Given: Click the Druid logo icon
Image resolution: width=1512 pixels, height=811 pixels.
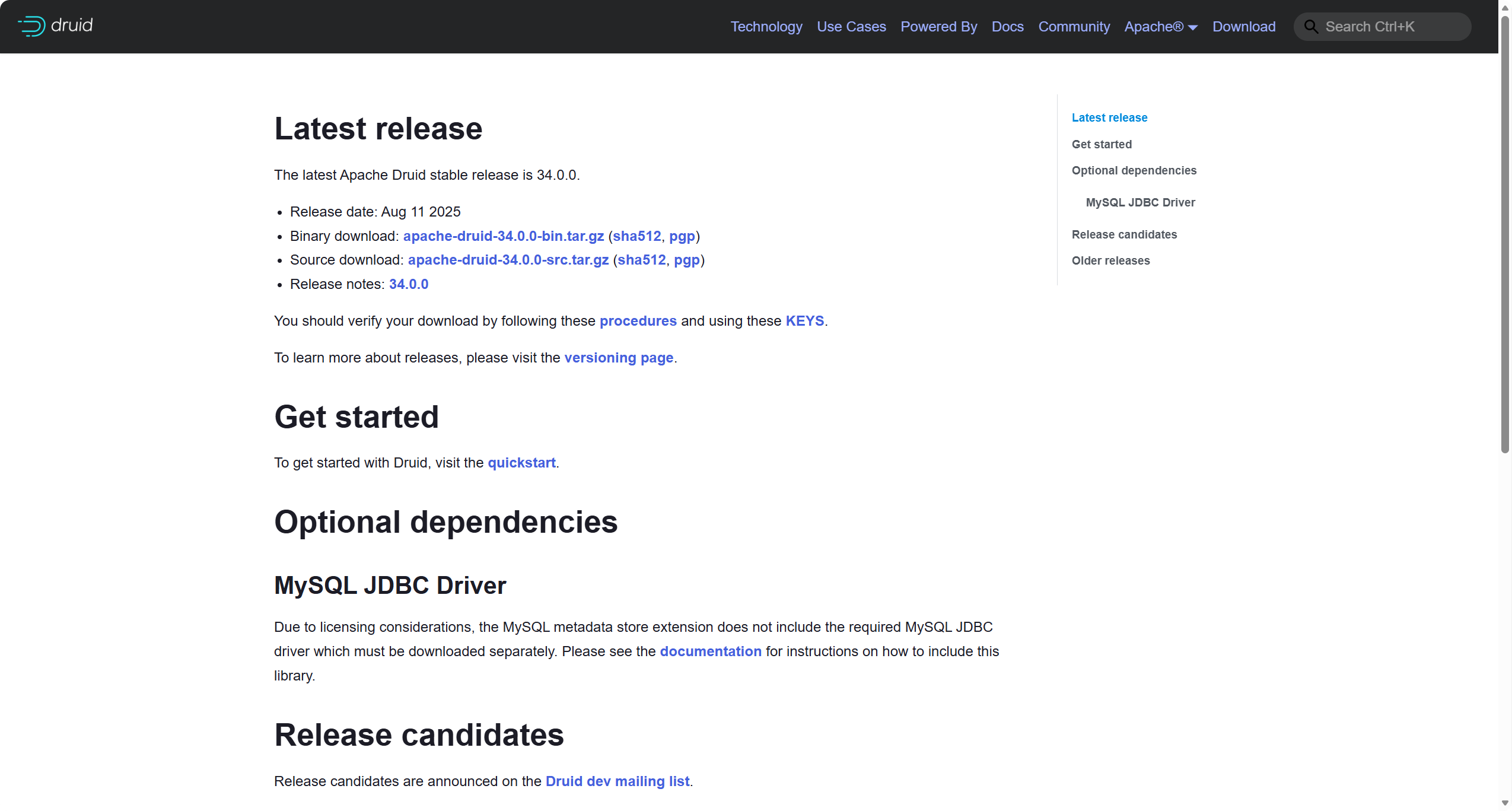Looking at the screenshot, I should 31,26.
